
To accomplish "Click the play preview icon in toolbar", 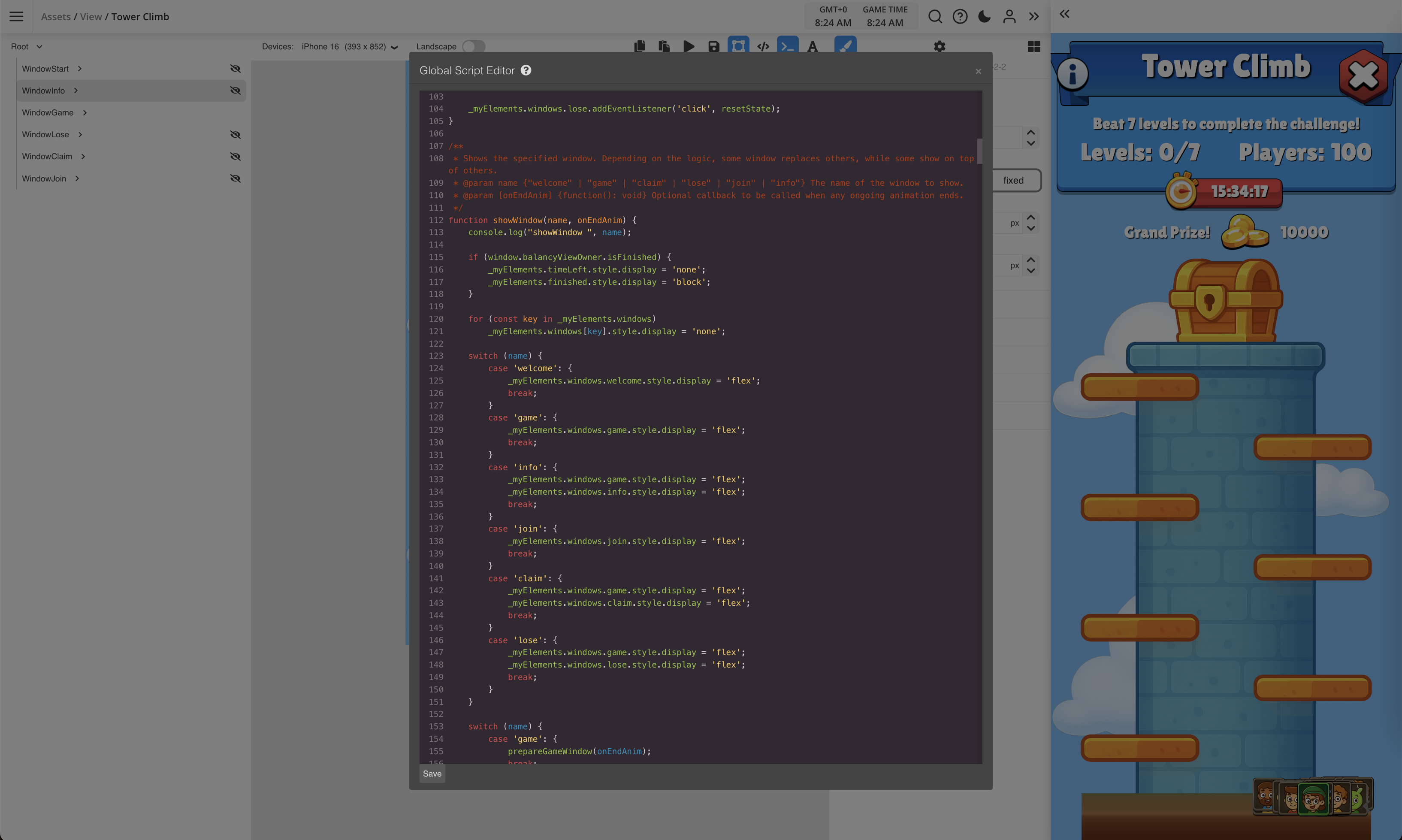I will [x=688, y=46].
